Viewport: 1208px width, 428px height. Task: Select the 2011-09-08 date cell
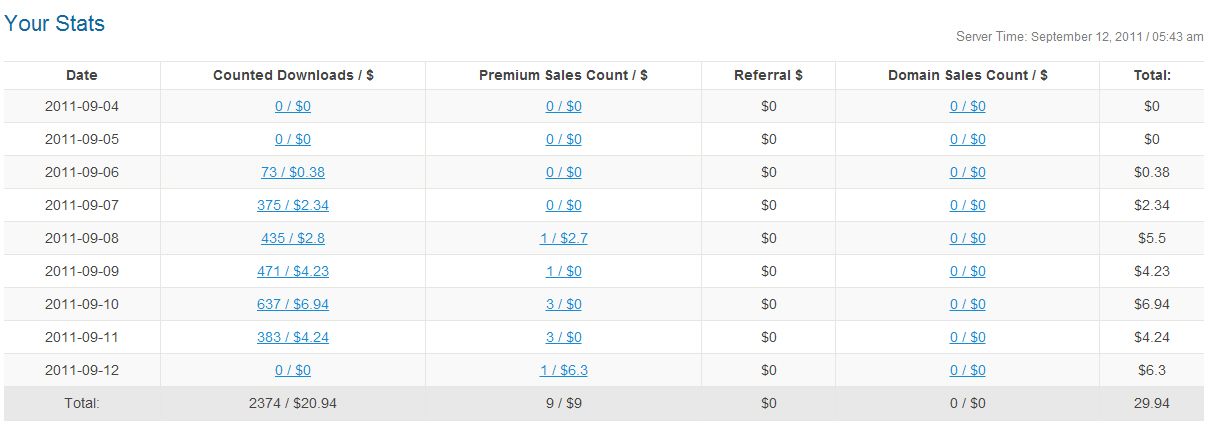pos(82,238)
